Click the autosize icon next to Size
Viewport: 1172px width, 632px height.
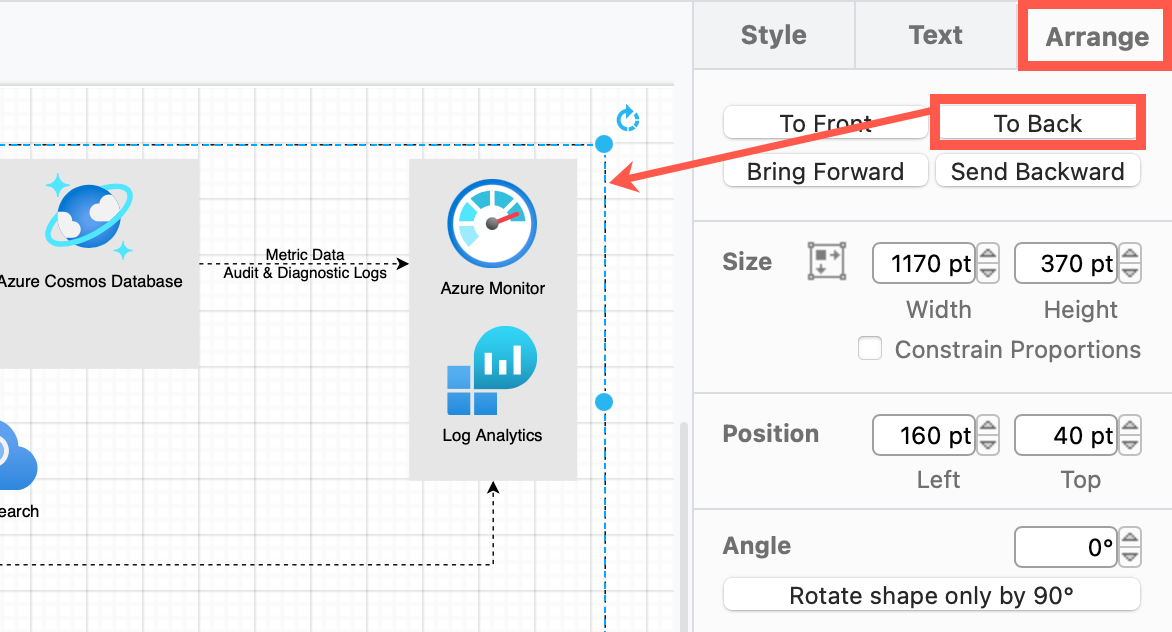point(827,261)
